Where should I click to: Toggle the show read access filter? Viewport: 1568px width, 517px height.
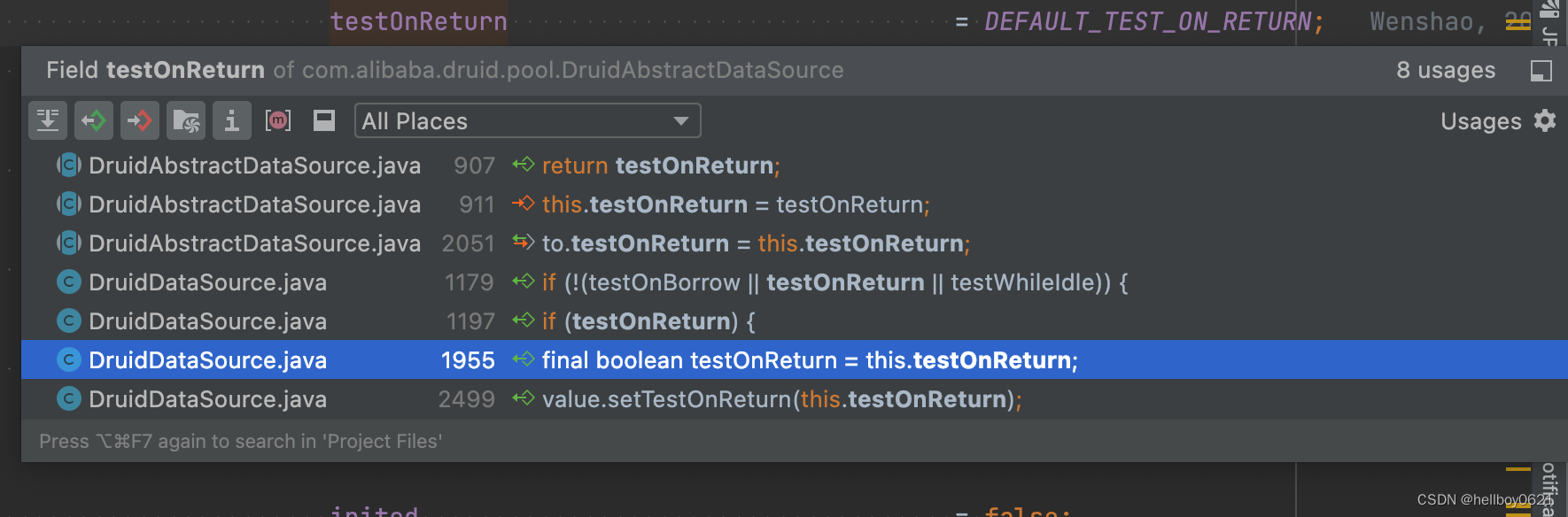(x=94, y=120)
